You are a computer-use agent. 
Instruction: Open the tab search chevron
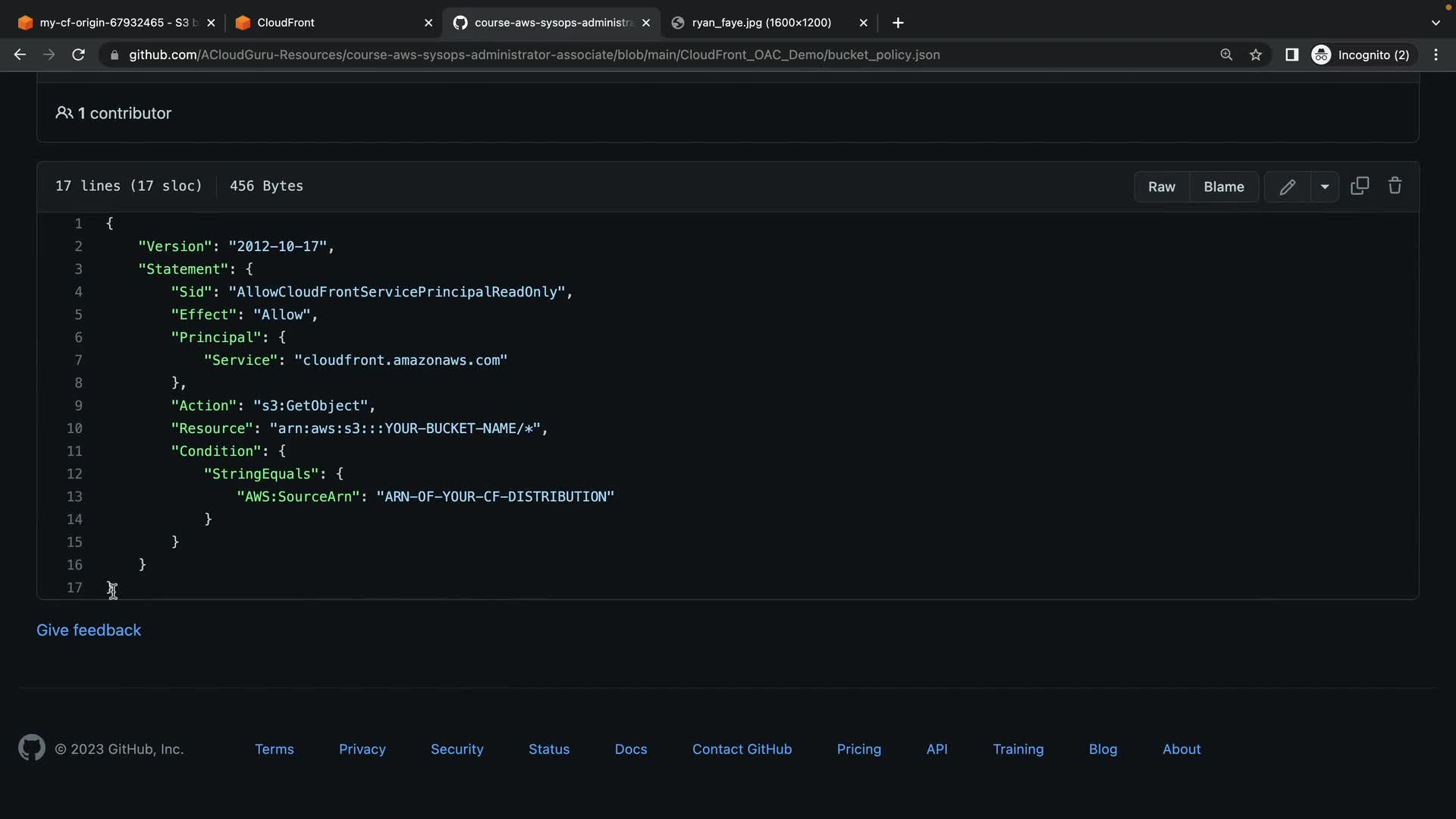click(x=1436, y=23)
